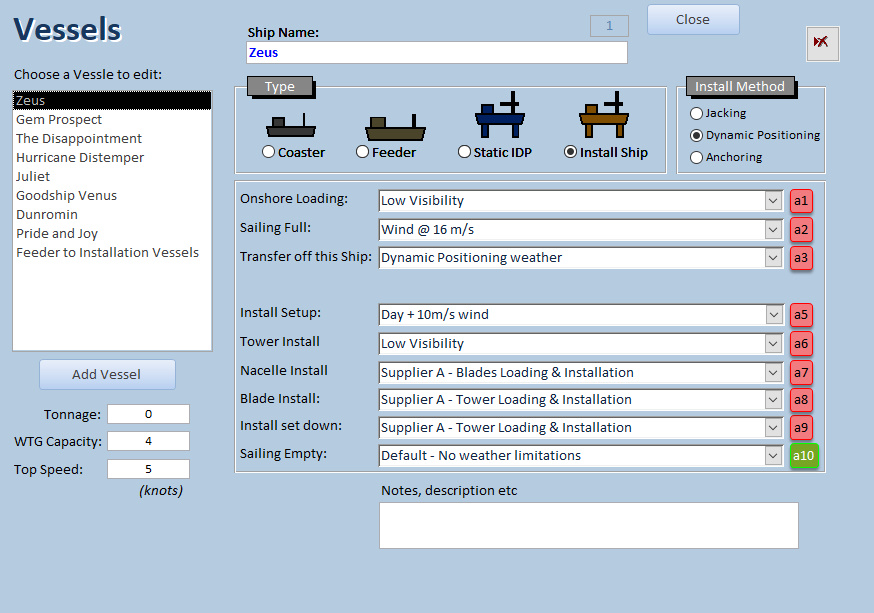874x613 pixels.
Task: Select the Static IDP radio button
Action: pos(464,152)
